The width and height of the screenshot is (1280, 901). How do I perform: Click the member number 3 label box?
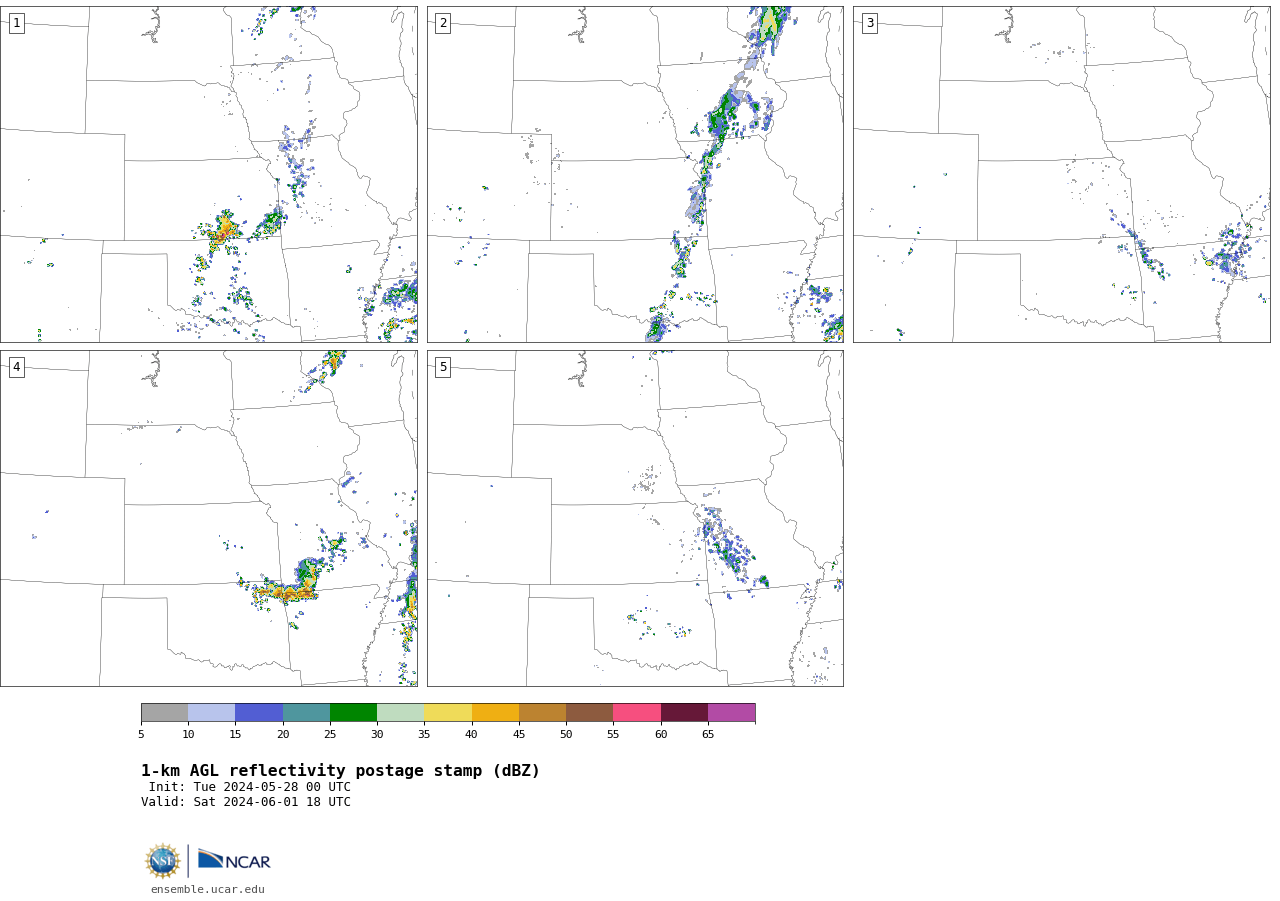869,23
